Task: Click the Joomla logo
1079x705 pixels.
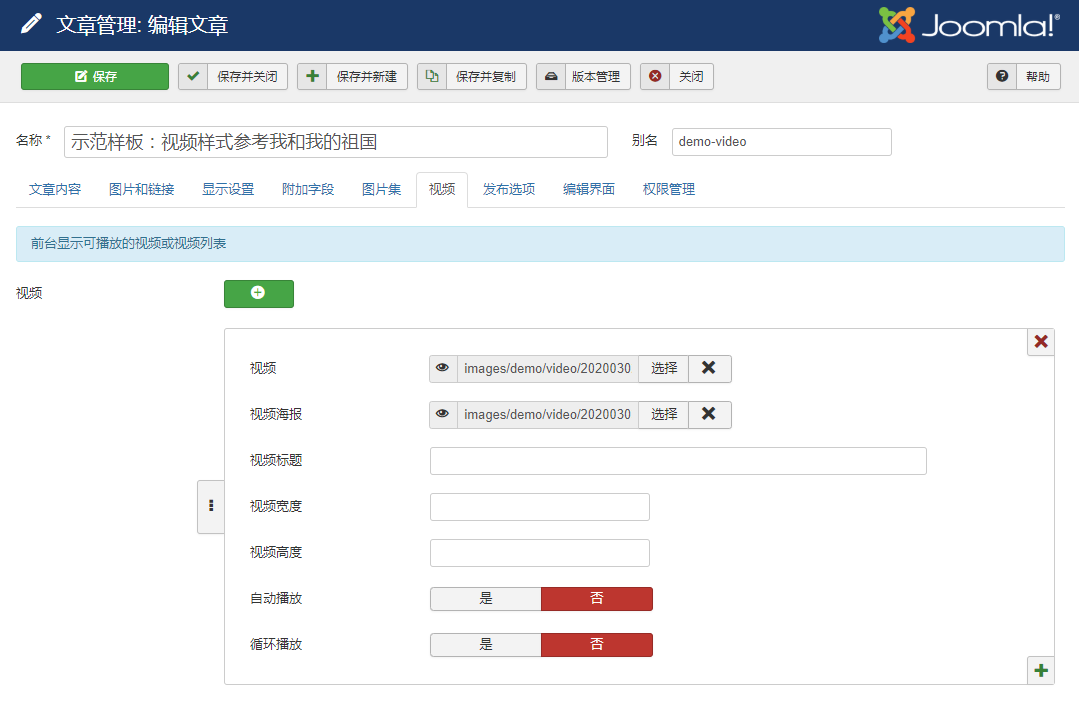Action: 968,25
